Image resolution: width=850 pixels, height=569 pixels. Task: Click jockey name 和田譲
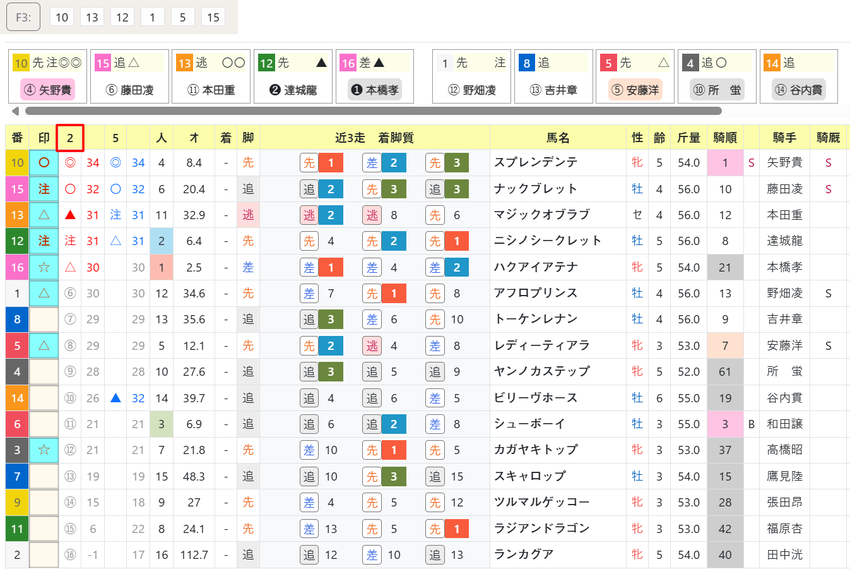click(784, 424)
